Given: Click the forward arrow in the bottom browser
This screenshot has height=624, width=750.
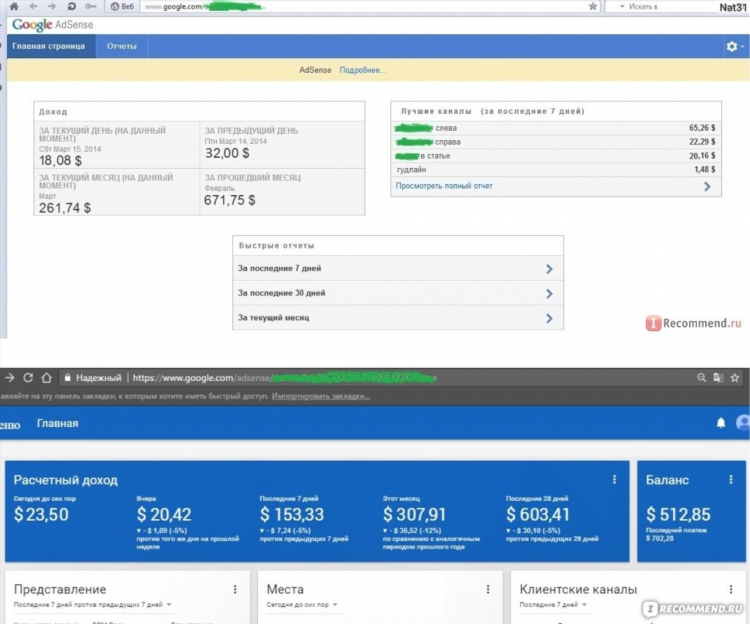Looking at the screenshot, I should (9, 378).
